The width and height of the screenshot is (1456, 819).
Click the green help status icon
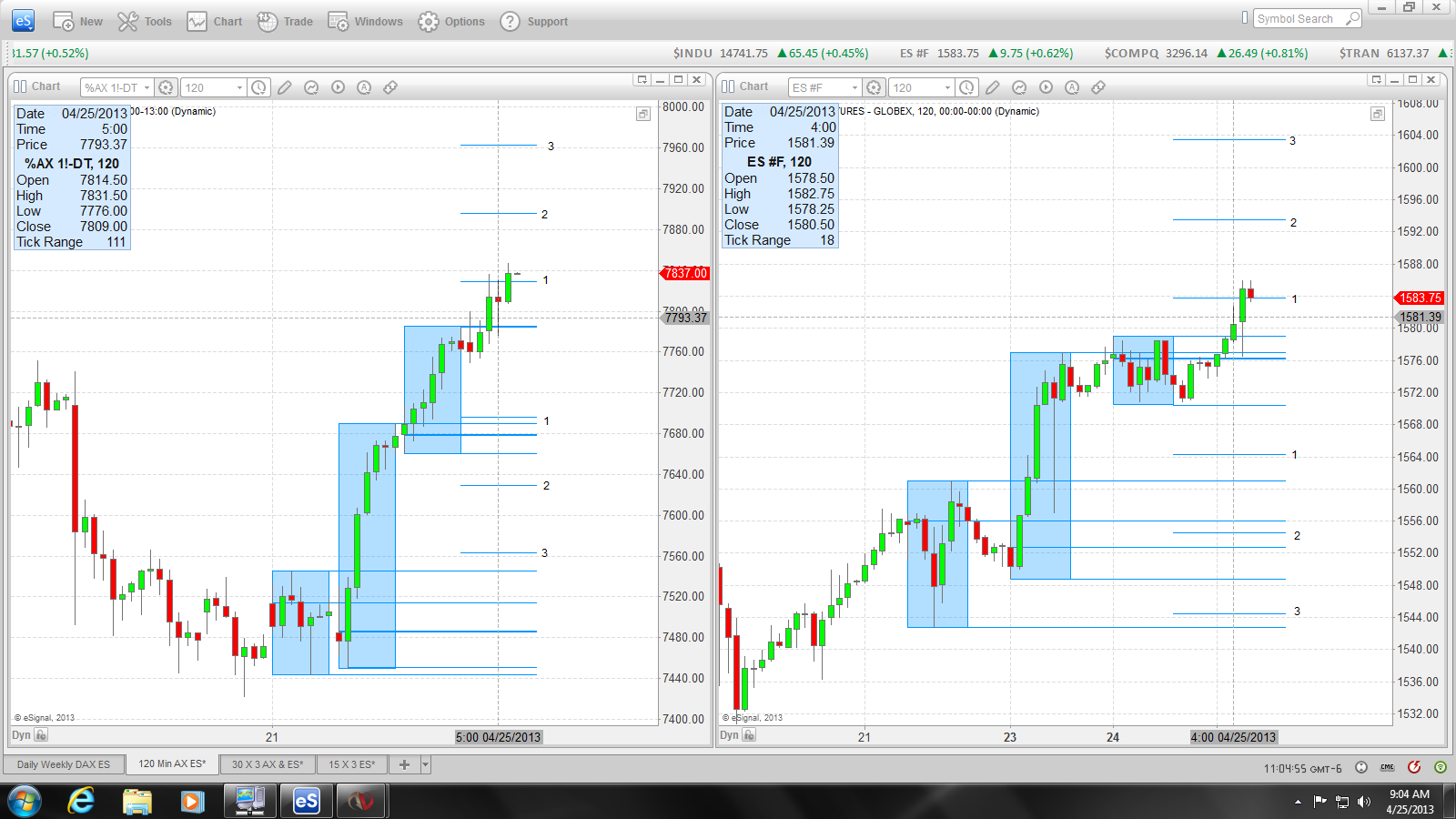pos(1441,767)
